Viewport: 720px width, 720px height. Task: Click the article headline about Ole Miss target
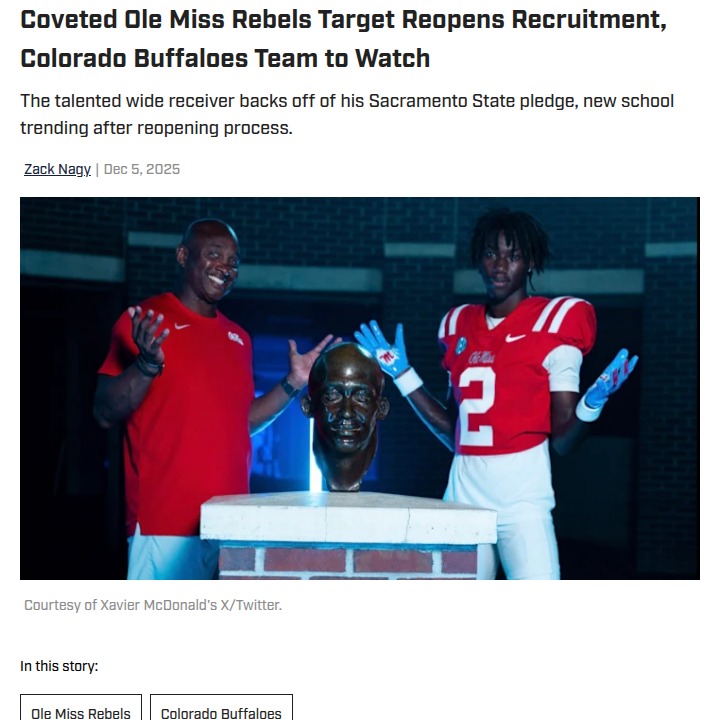click(343, 39)
